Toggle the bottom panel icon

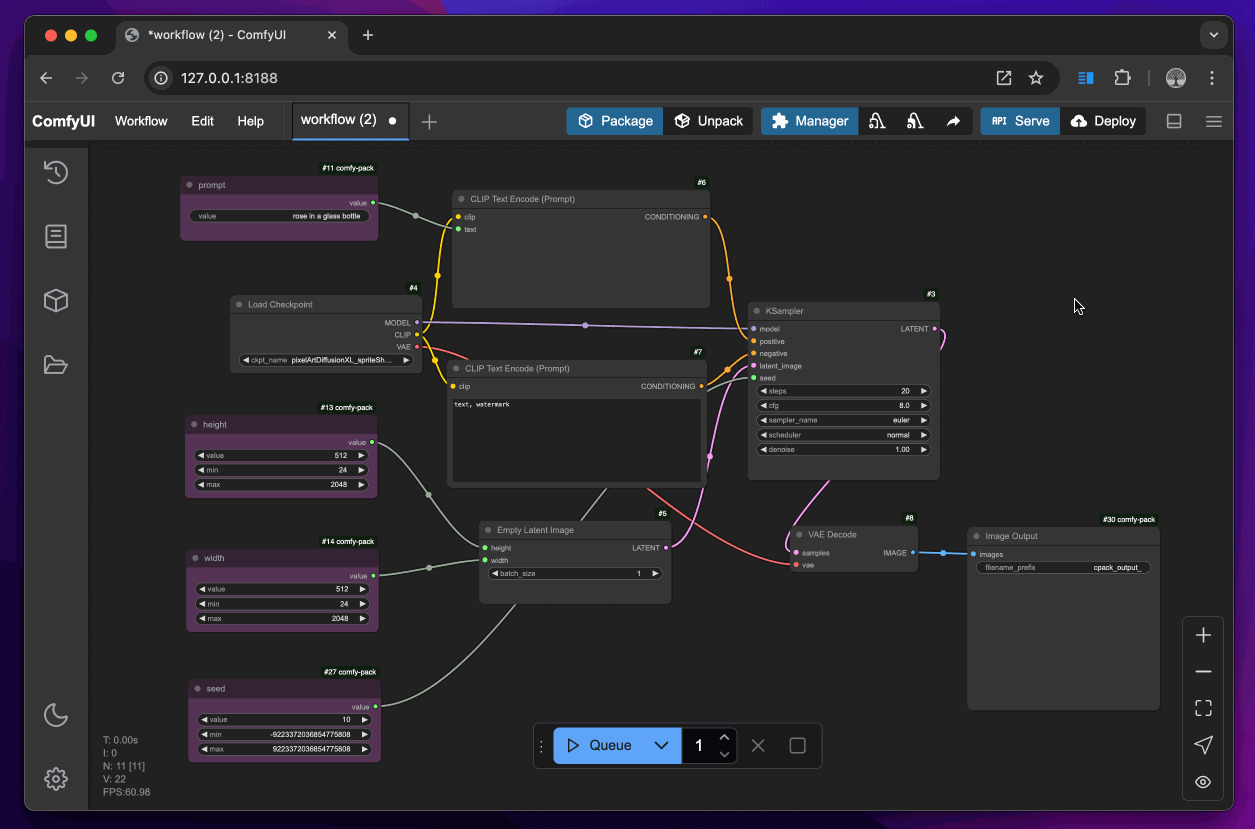[1174, 121]
